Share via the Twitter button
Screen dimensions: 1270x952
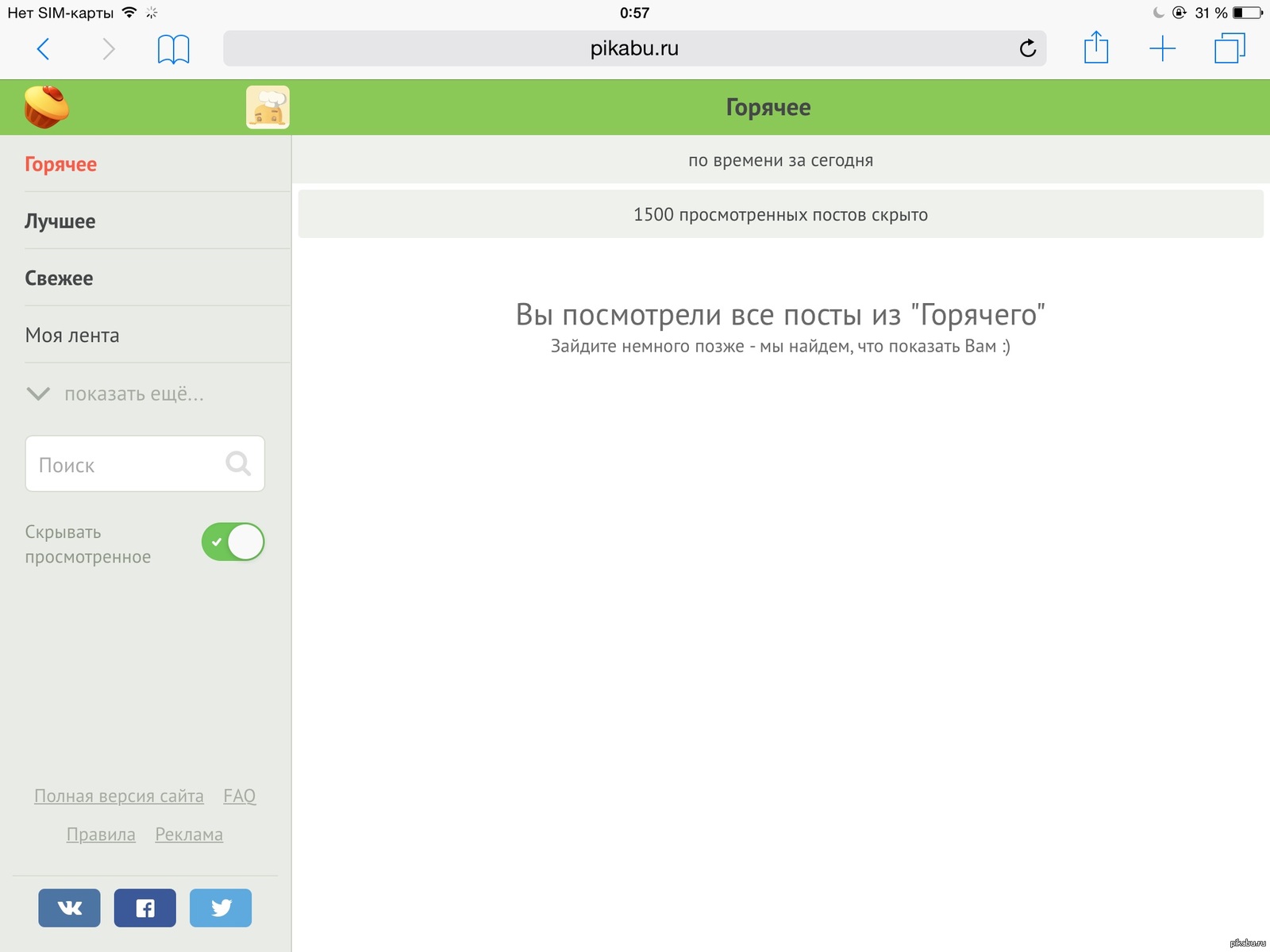tap(221, 908)
